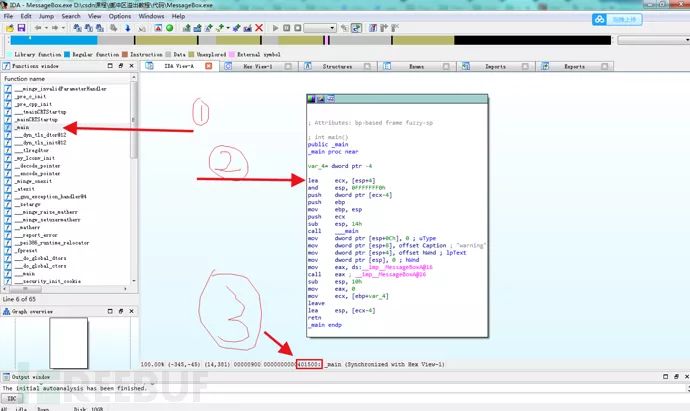Click the red A text search icon

point(158,28)
